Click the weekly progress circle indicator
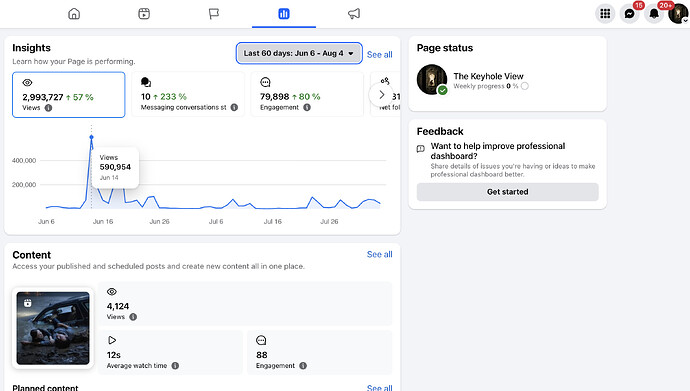 click(x=525, y=86)
